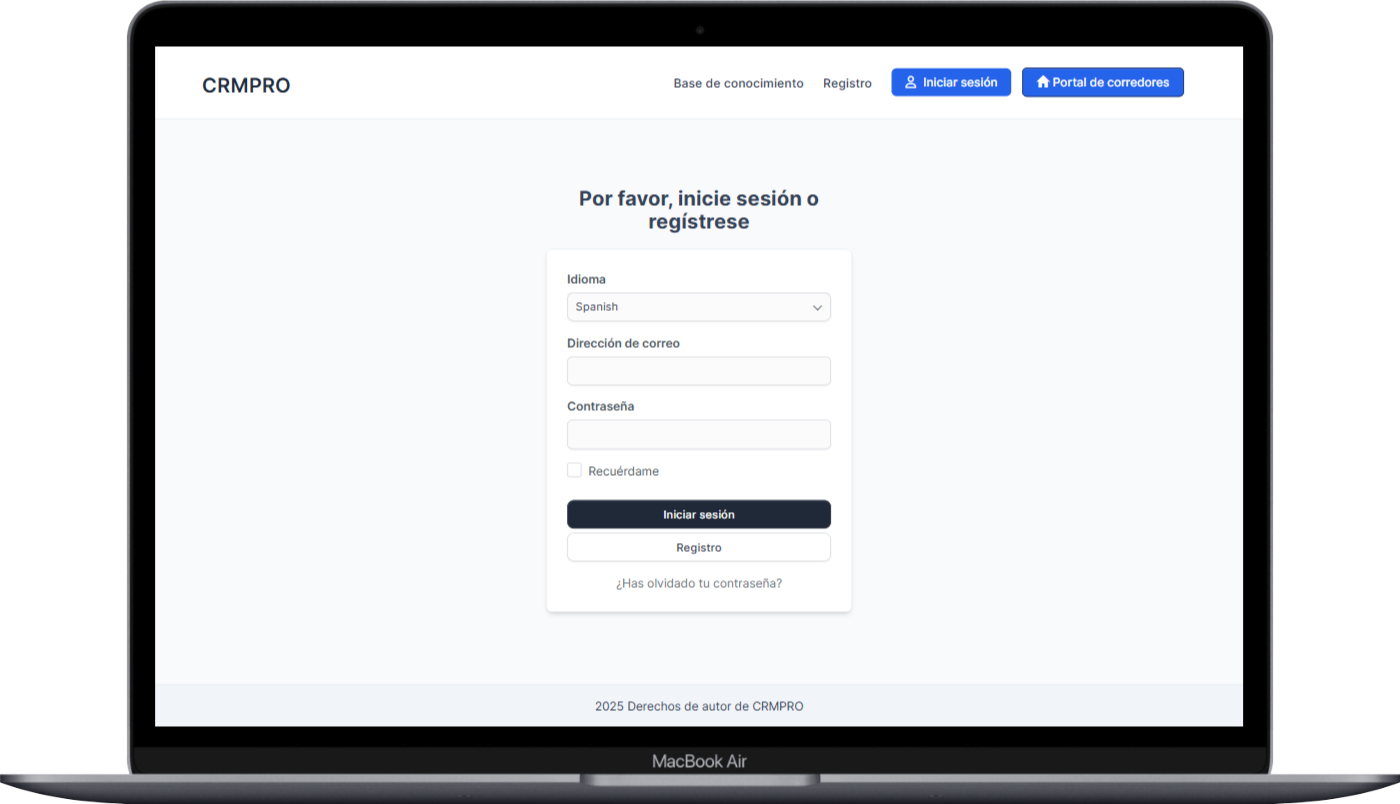Click the webcam dot above the screen
The width and height of the screenshot is (1400, 804).
(x=700, y=30)
